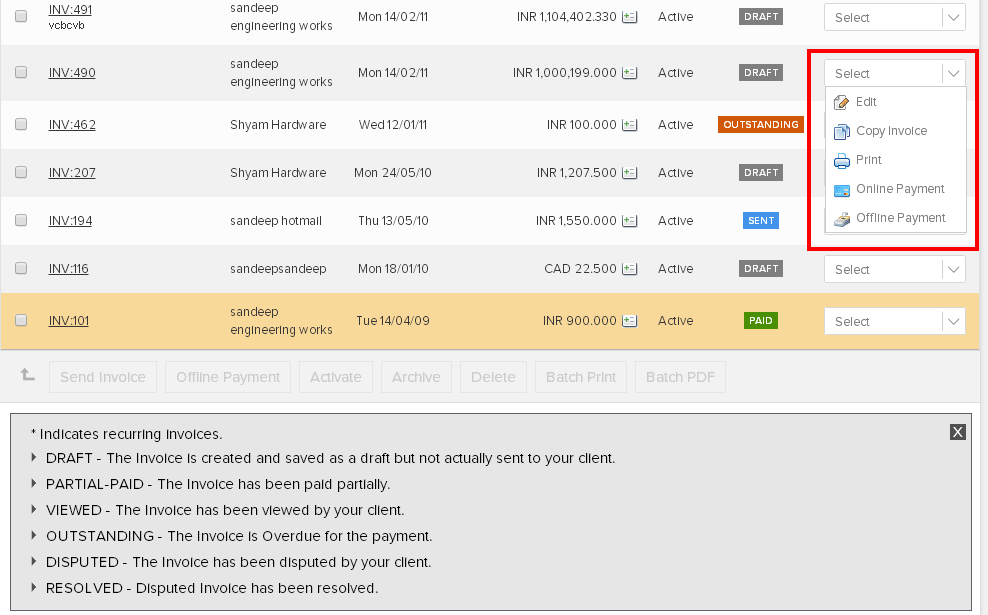This screenshot has height=615, width=988.
Task: Expand the OUTSTANDING legend description
Action: tap(34, 535)
